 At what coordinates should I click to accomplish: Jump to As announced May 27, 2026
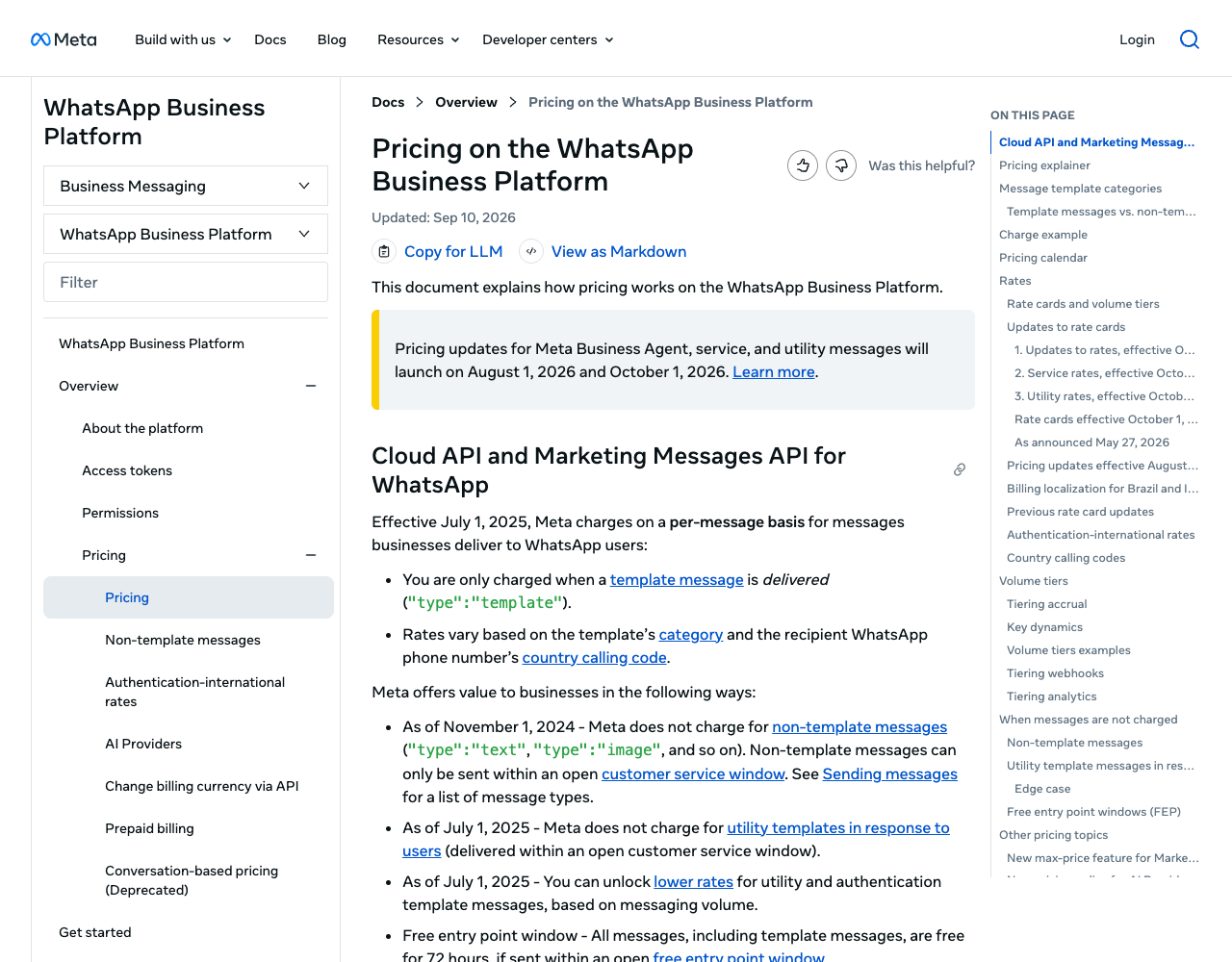[1091, 443]
